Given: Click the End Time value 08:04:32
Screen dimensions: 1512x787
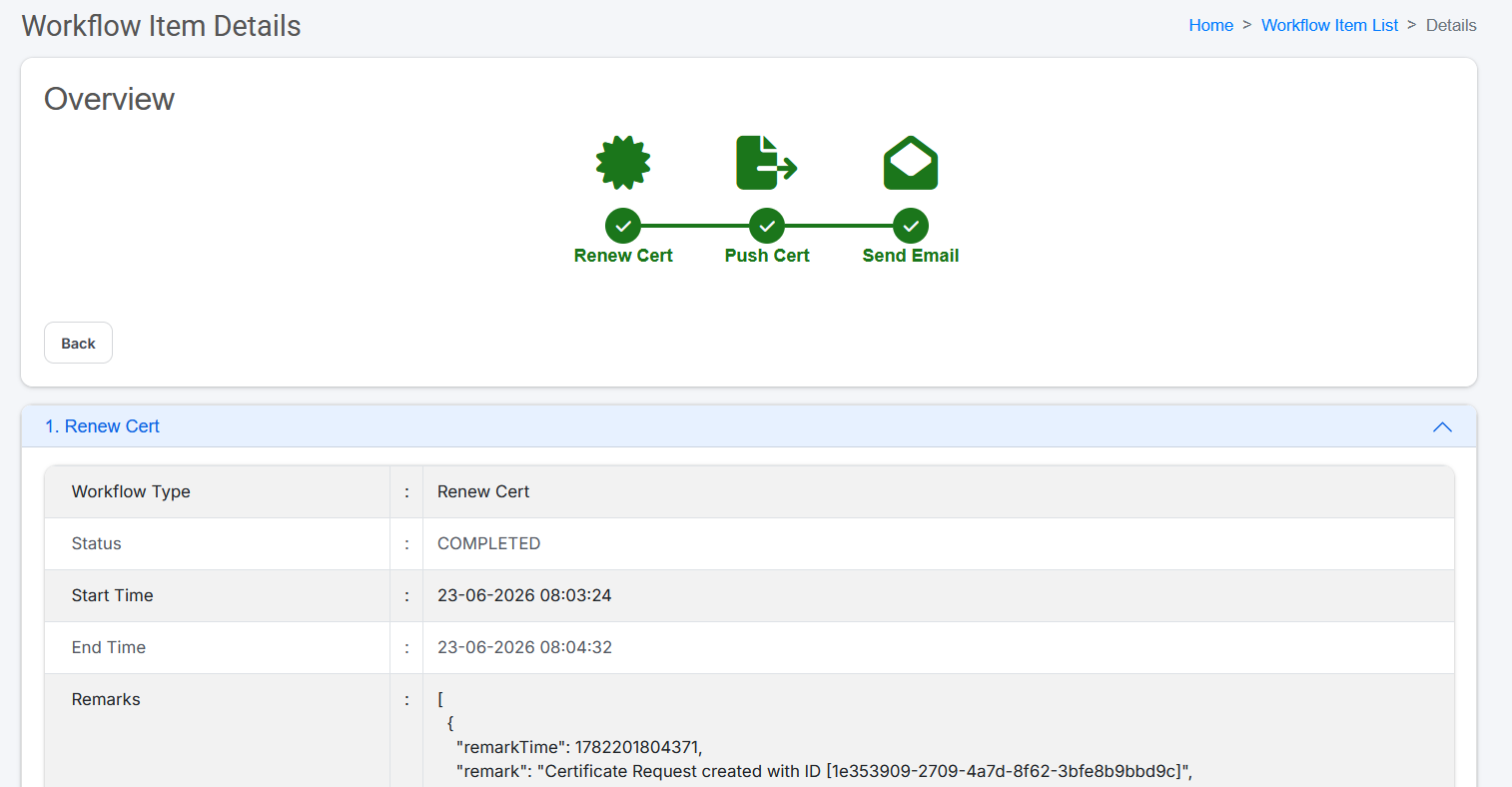Looking at the screenshot, I should pyautogui.click(x=524, y=647).
